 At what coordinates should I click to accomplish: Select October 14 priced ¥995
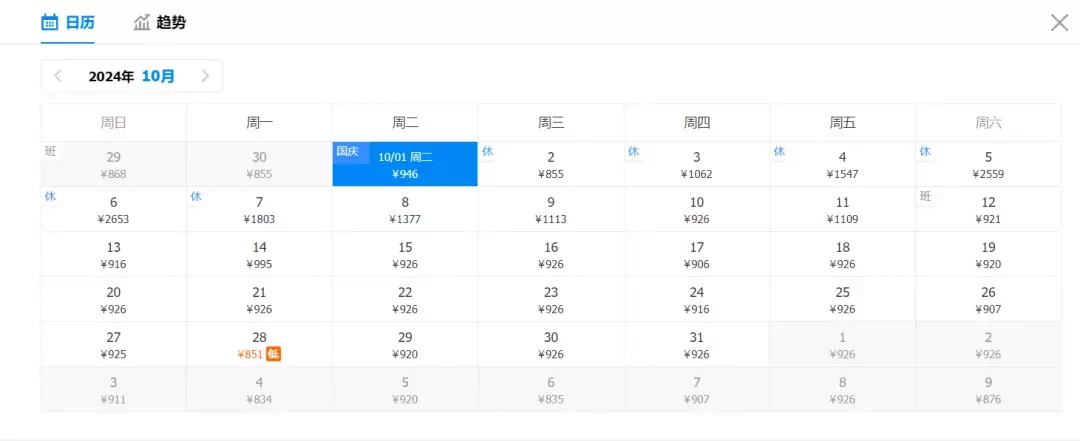pyautogui.click(x=259, y=254)
